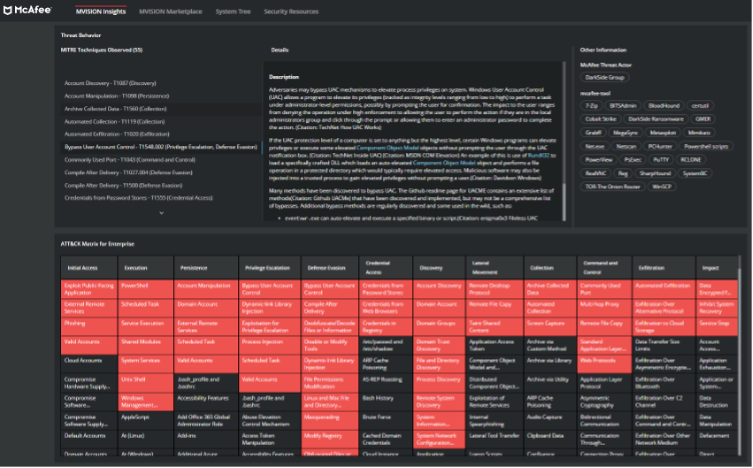Select Credentials in Registry matrix cell

point(385,327)
